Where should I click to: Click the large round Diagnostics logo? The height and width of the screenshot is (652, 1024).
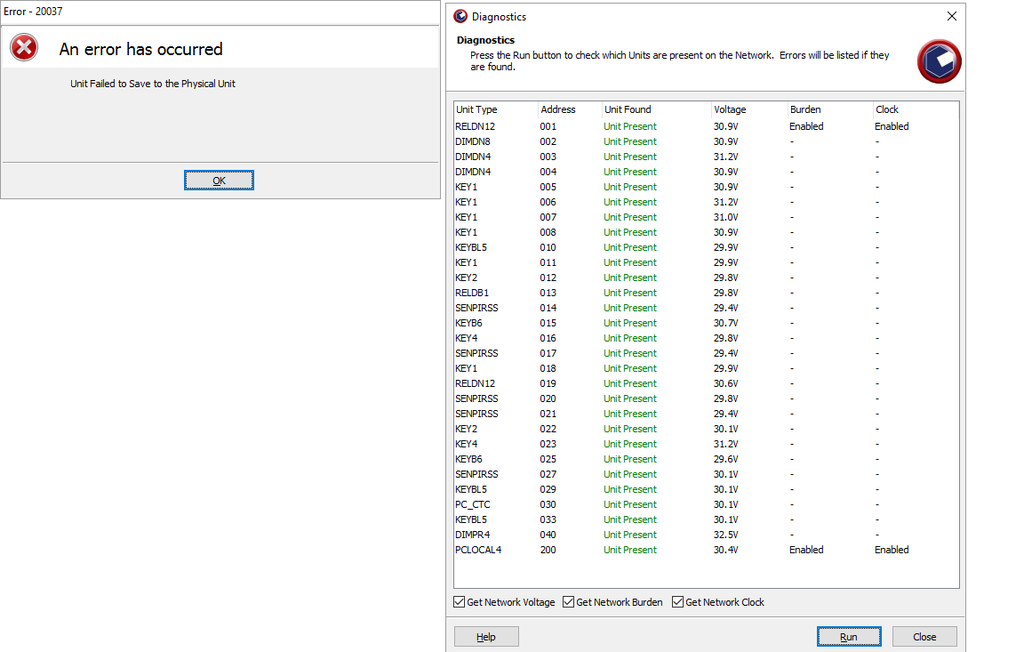tap(939, 61)
